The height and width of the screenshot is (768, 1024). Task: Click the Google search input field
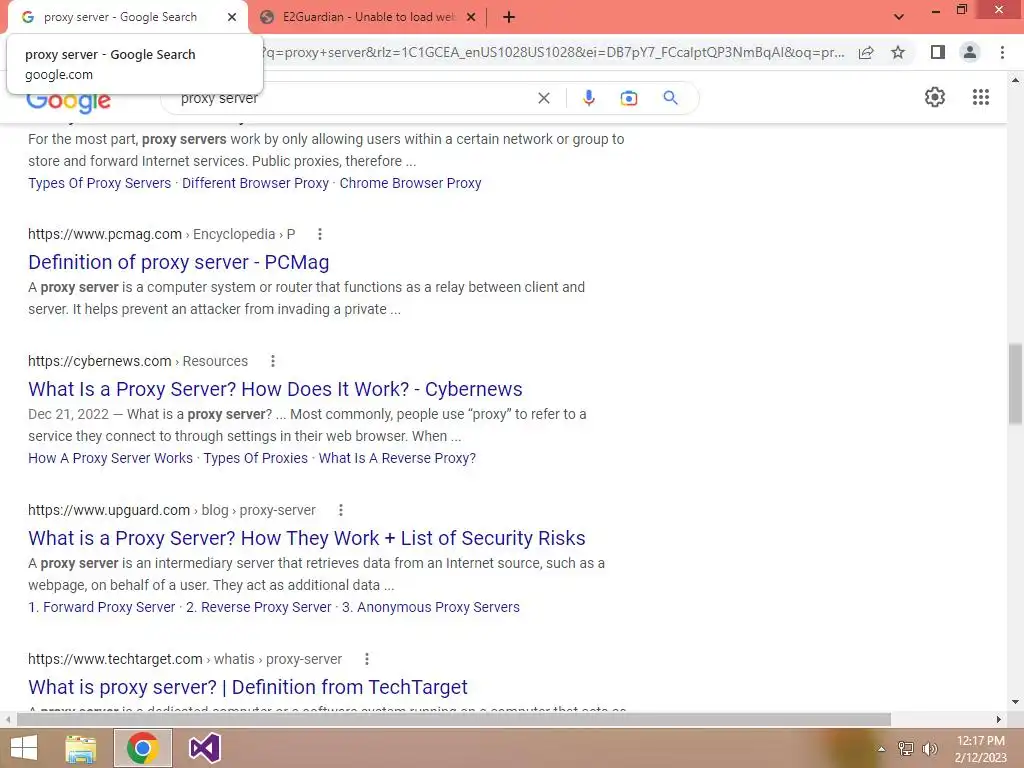353,98
